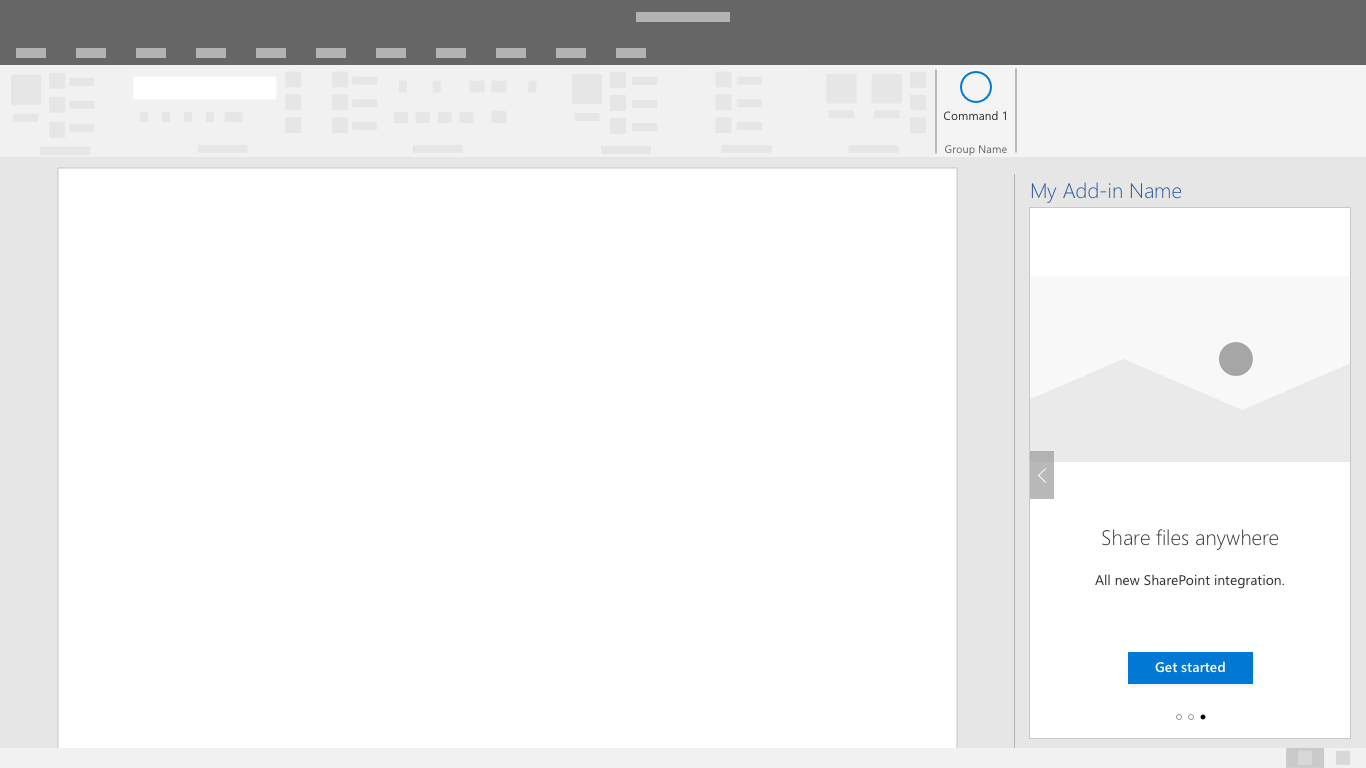
Task: Click the 'My Add-in Name' pane title
Action: (x=1106, y=191)
